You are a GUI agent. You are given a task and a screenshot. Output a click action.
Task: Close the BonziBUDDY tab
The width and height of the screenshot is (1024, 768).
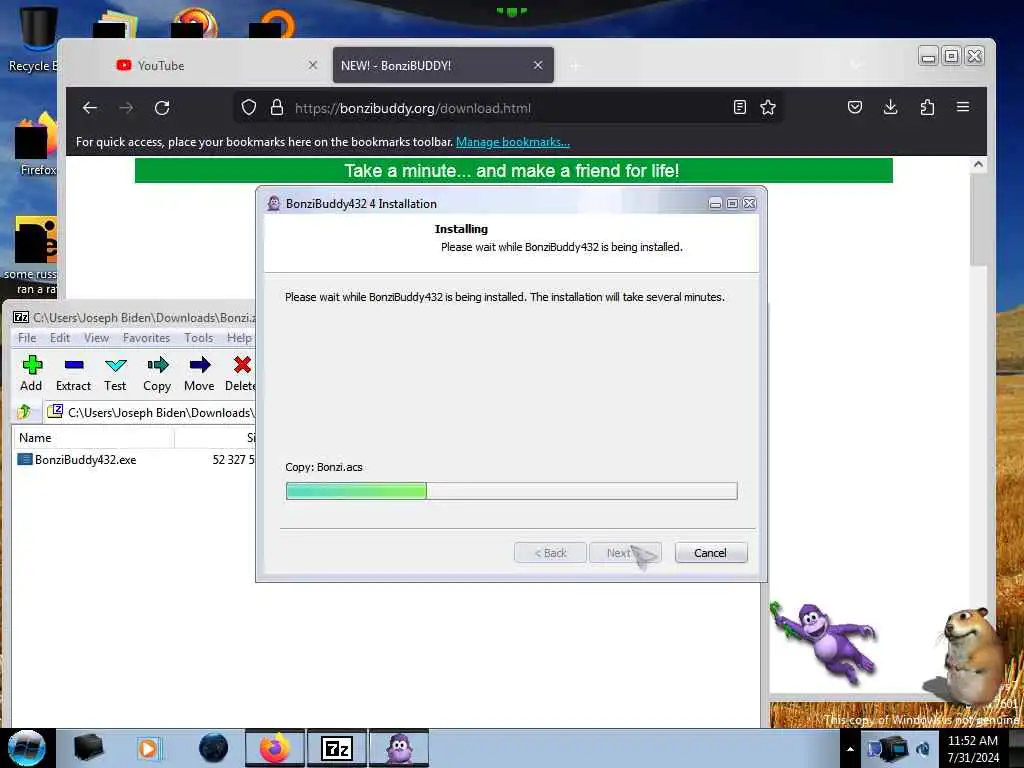(537, 65)
